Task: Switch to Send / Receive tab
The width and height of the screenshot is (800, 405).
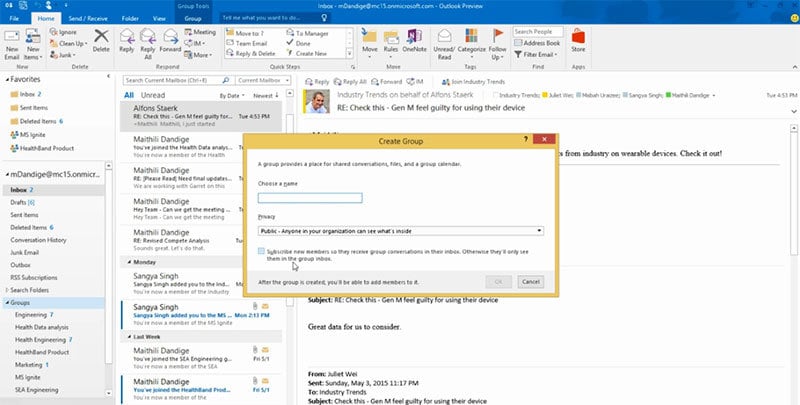Action: pyautogui.click(x=88, y=18)
